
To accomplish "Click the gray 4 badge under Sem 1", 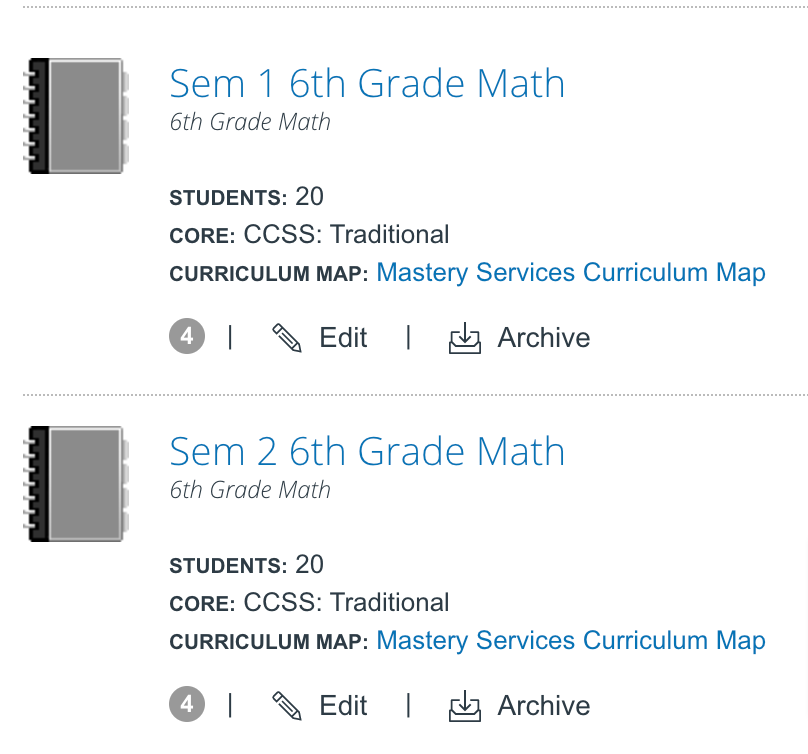I will [x=187, y=338].
